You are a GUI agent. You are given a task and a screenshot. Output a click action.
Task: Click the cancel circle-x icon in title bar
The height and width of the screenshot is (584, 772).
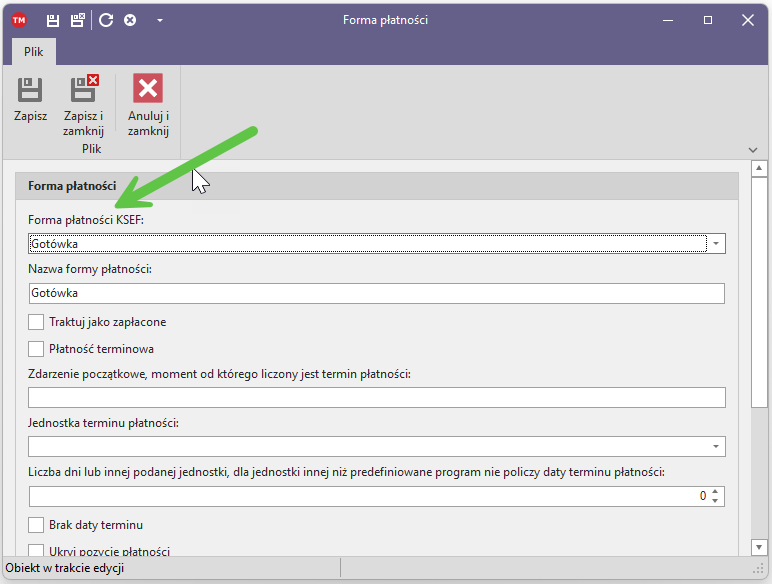pos(130,20)
